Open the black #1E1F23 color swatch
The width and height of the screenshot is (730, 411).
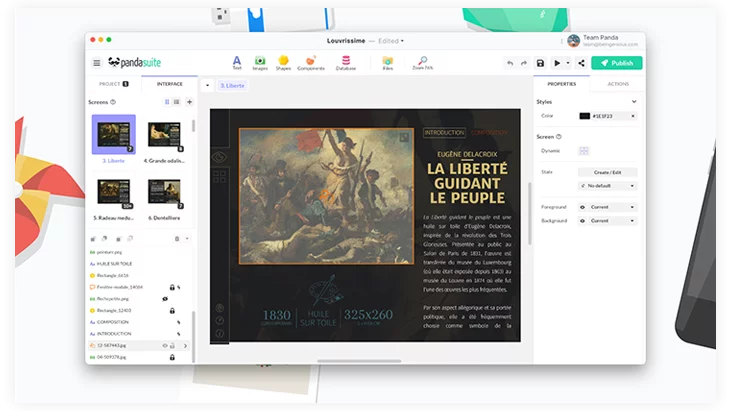click(x=584, y=116)
